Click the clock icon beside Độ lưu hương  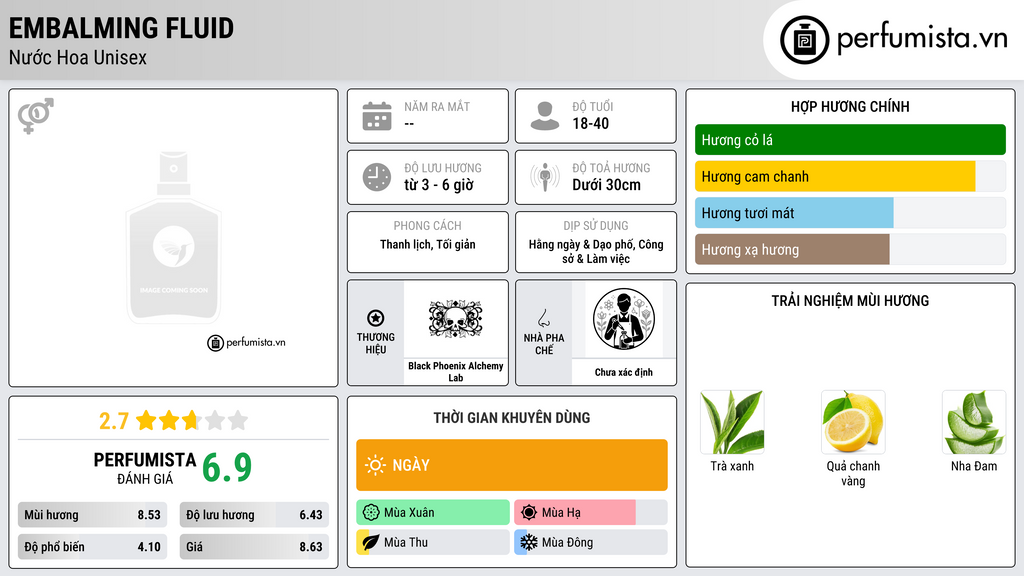coord(377,177)
